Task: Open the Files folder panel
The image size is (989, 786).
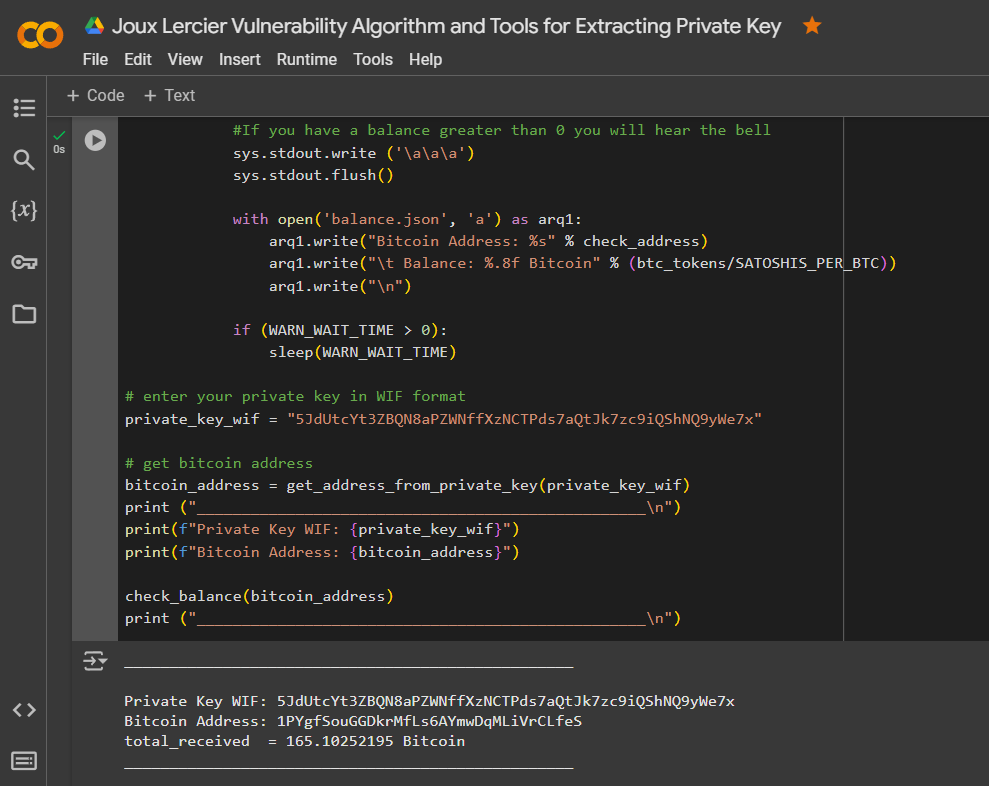Action: (x=24, y=314)
